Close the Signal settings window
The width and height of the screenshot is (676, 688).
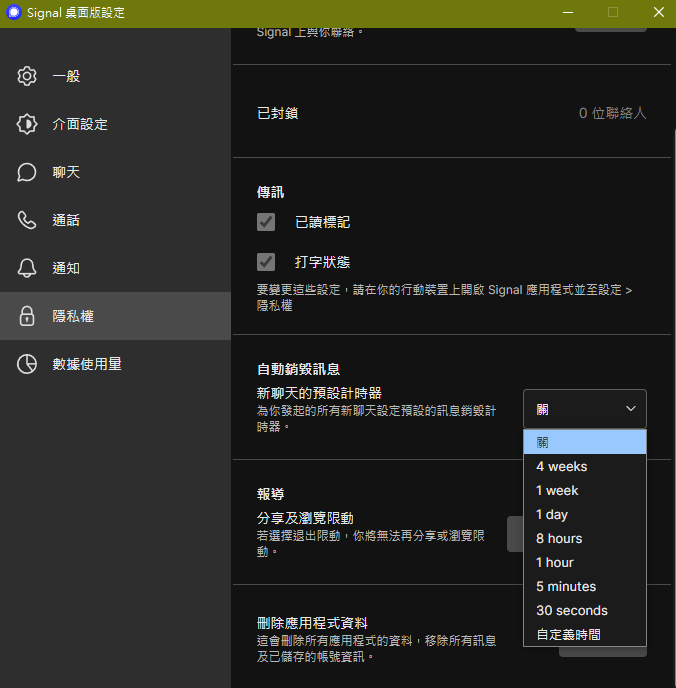(658, 12)
